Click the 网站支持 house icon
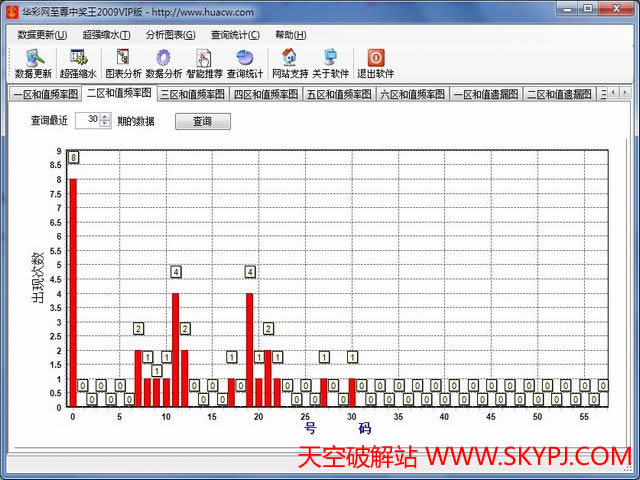Screen dimensions: 640x480 pyautogui.click(x=289, y=63)
